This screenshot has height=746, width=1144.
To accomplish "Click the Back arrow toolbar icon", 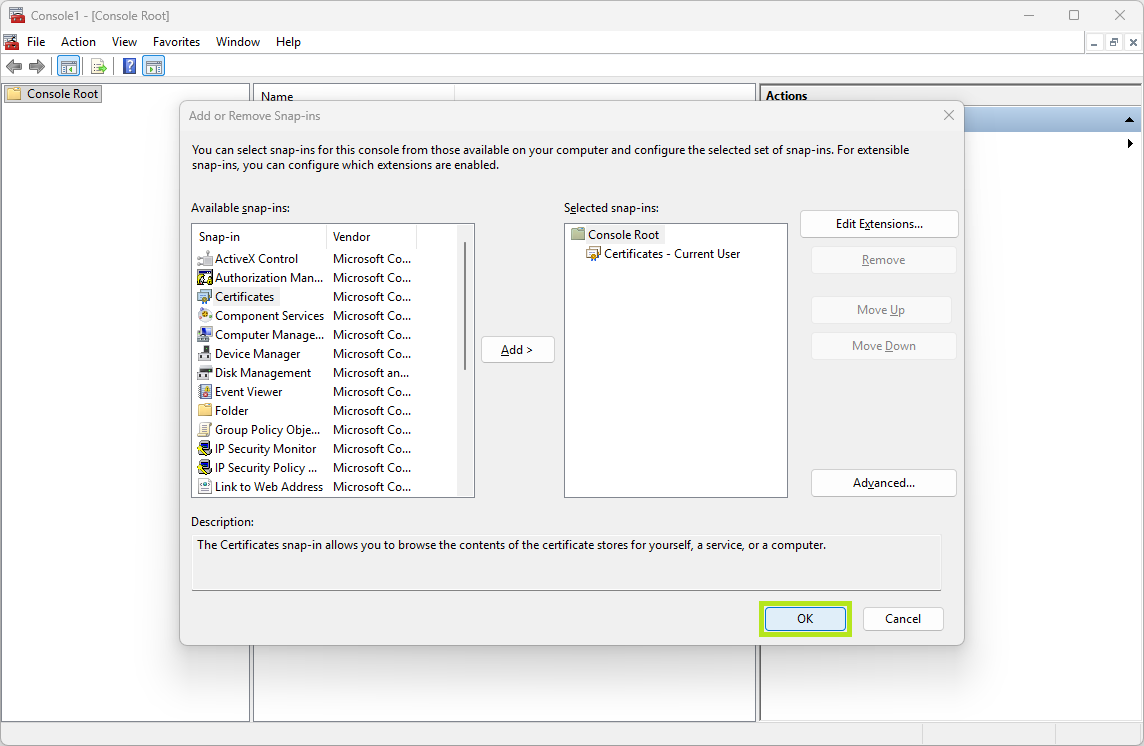I will coord(14,66).
